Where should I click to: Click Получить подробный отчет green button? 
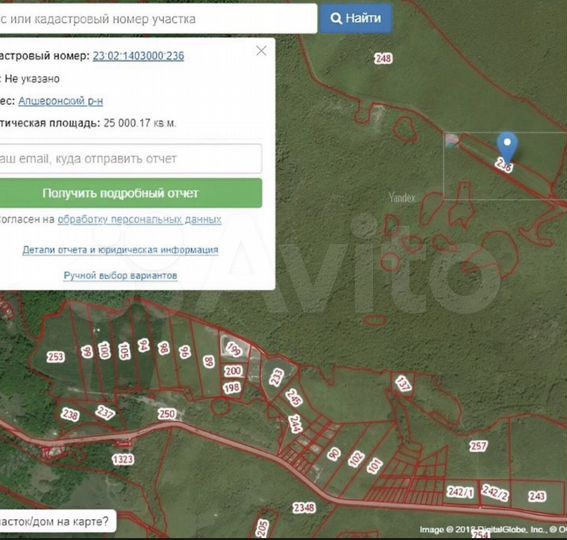tap(130, 193)
